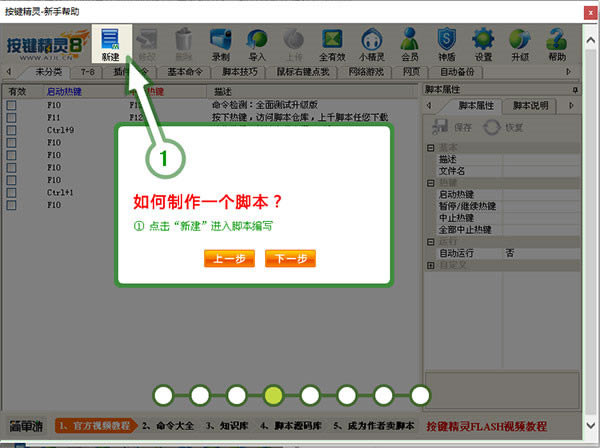Viewport: 600px width, 448px height.
Task: Click the 神盾 shield icon
Action: pos(446,44)
